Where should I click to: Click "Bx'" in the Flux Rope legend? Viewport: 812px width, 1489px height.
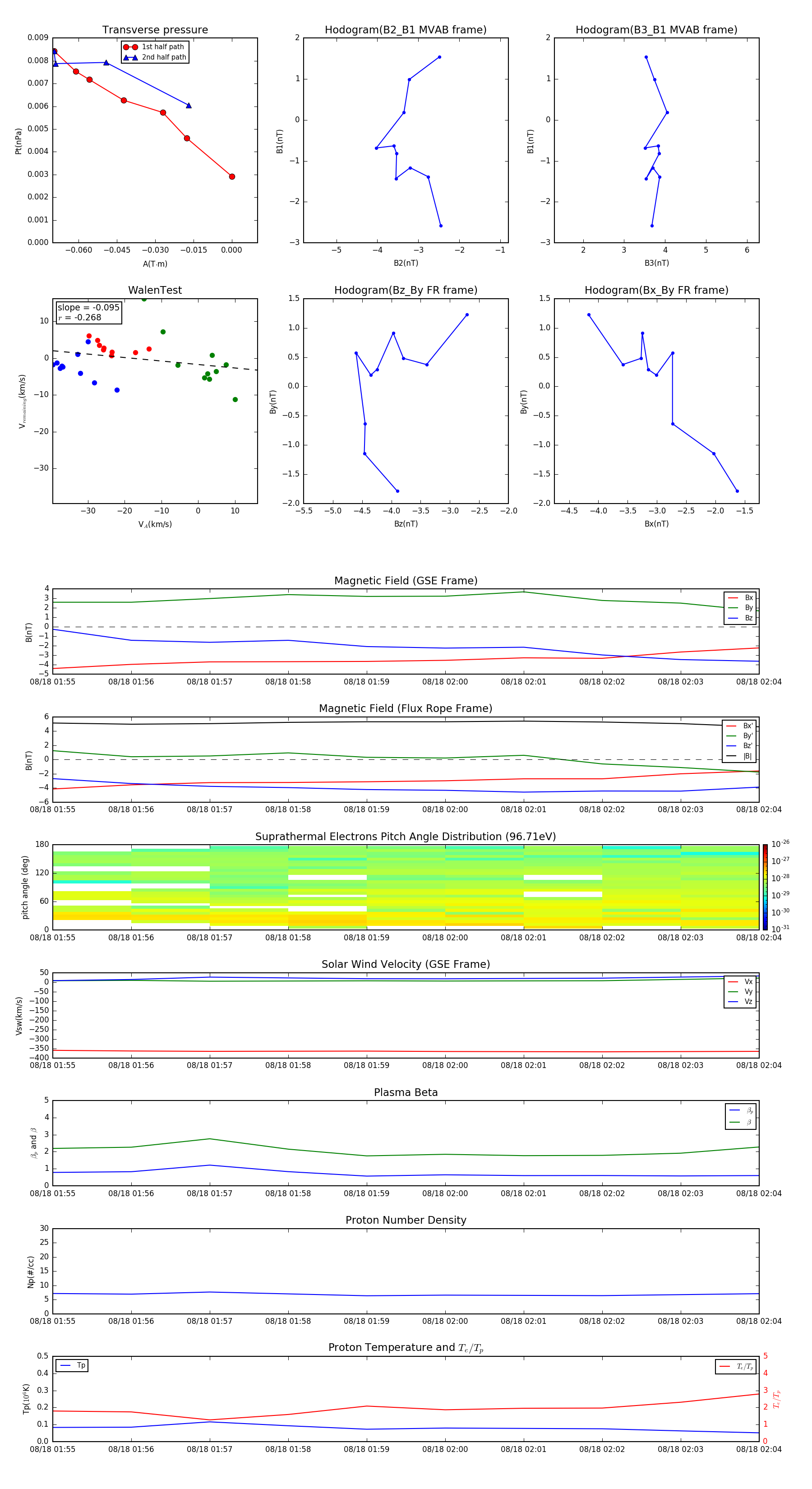739,726
